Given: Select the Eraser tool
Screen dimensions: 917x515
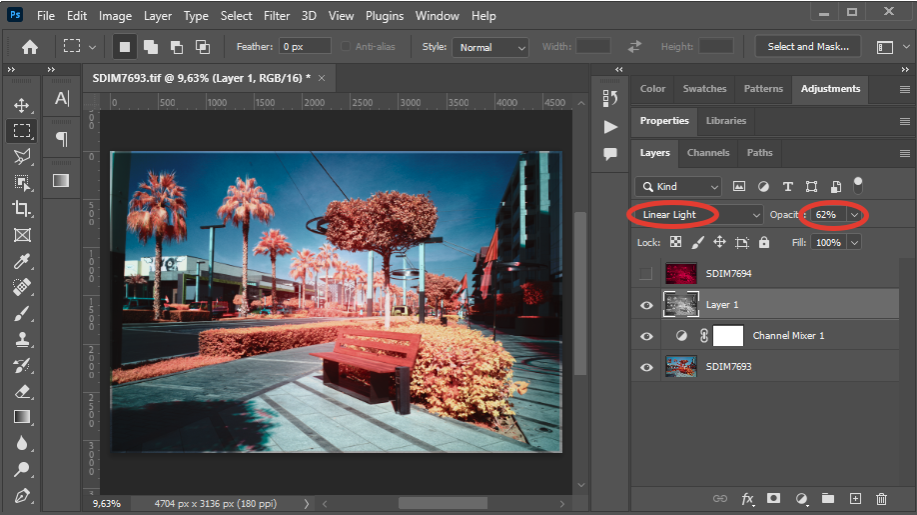Looking at the screenshot, I should (x=21, y=391).
